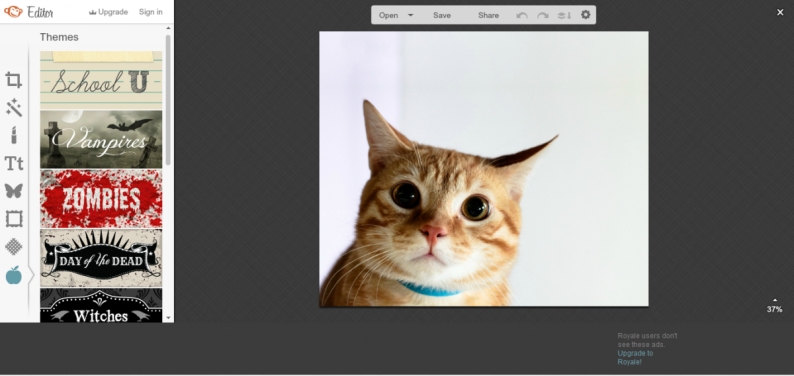Open the Textures crosshatch icon
The height and width of the screenshot is (376, 794).
[x=14, y=247]
